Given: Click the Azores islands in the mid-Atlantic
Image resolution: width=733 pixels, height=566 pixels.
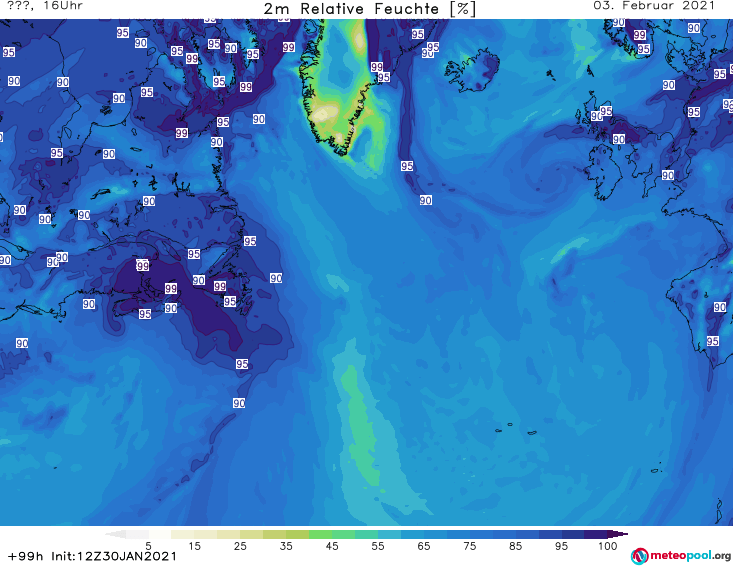Looking at the screenshot, I should tap(516, 429).
